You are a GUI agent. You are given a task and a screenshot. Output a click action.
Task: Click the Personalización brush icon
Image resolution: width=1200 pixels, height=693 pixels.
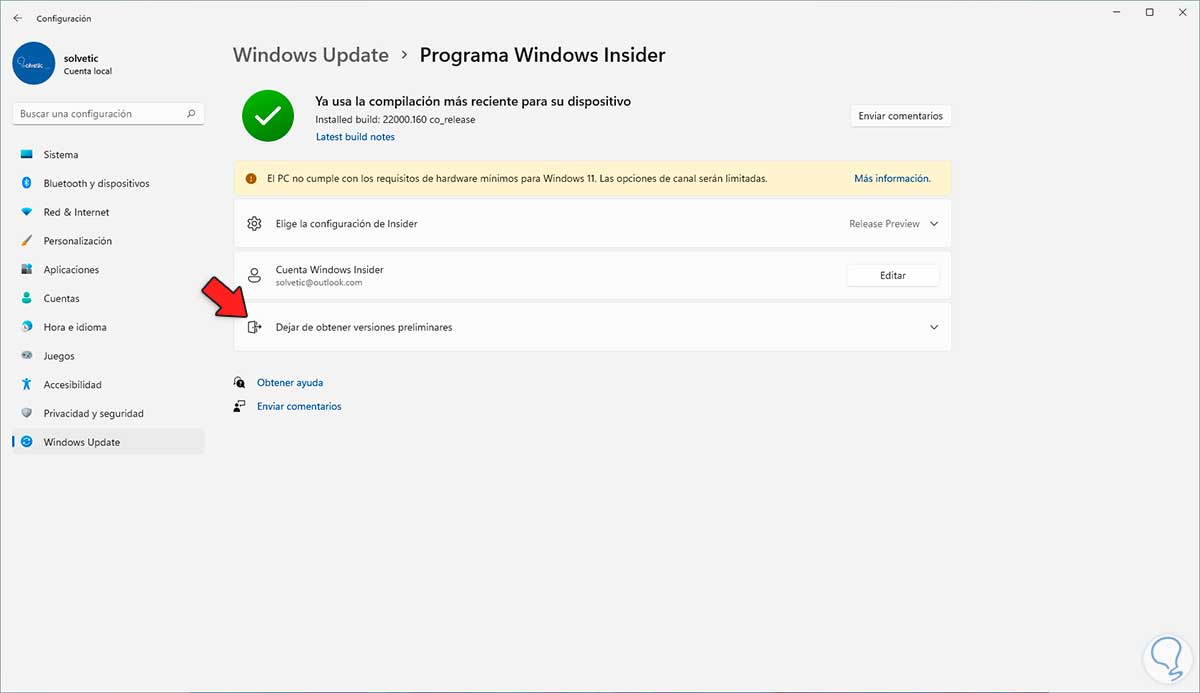point(26,241)
